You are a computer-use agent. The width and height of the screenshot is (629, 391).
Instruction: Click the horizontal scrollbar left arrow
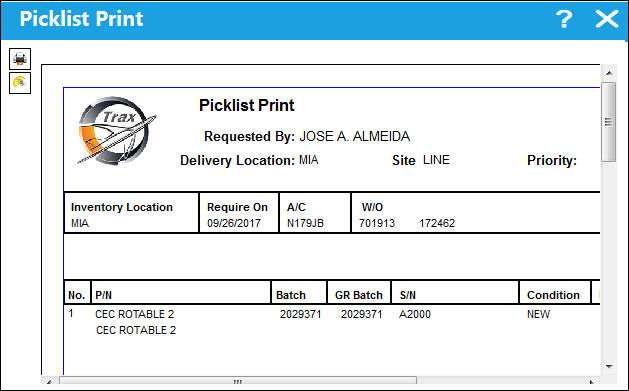49,381
